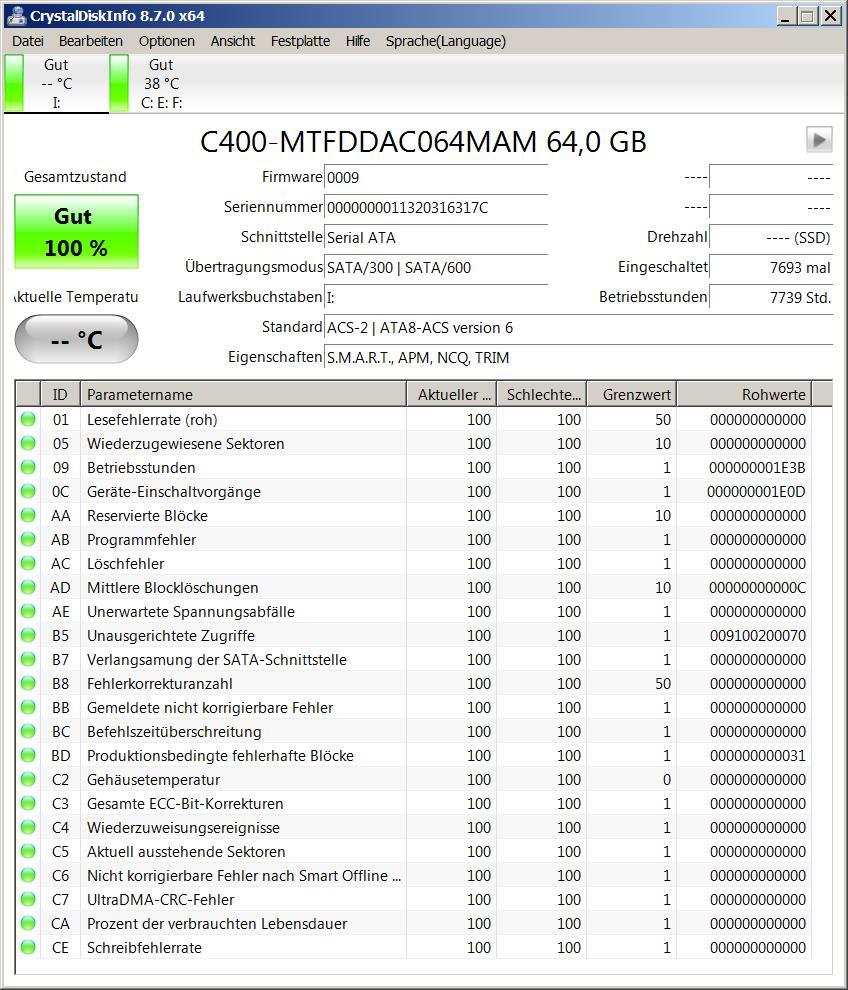Image resolution: width=848 pixels, height=990 pixels.
Task: Click status dot for UltraDMA-CRC-Fehler
Action: [x=28, y=899]
